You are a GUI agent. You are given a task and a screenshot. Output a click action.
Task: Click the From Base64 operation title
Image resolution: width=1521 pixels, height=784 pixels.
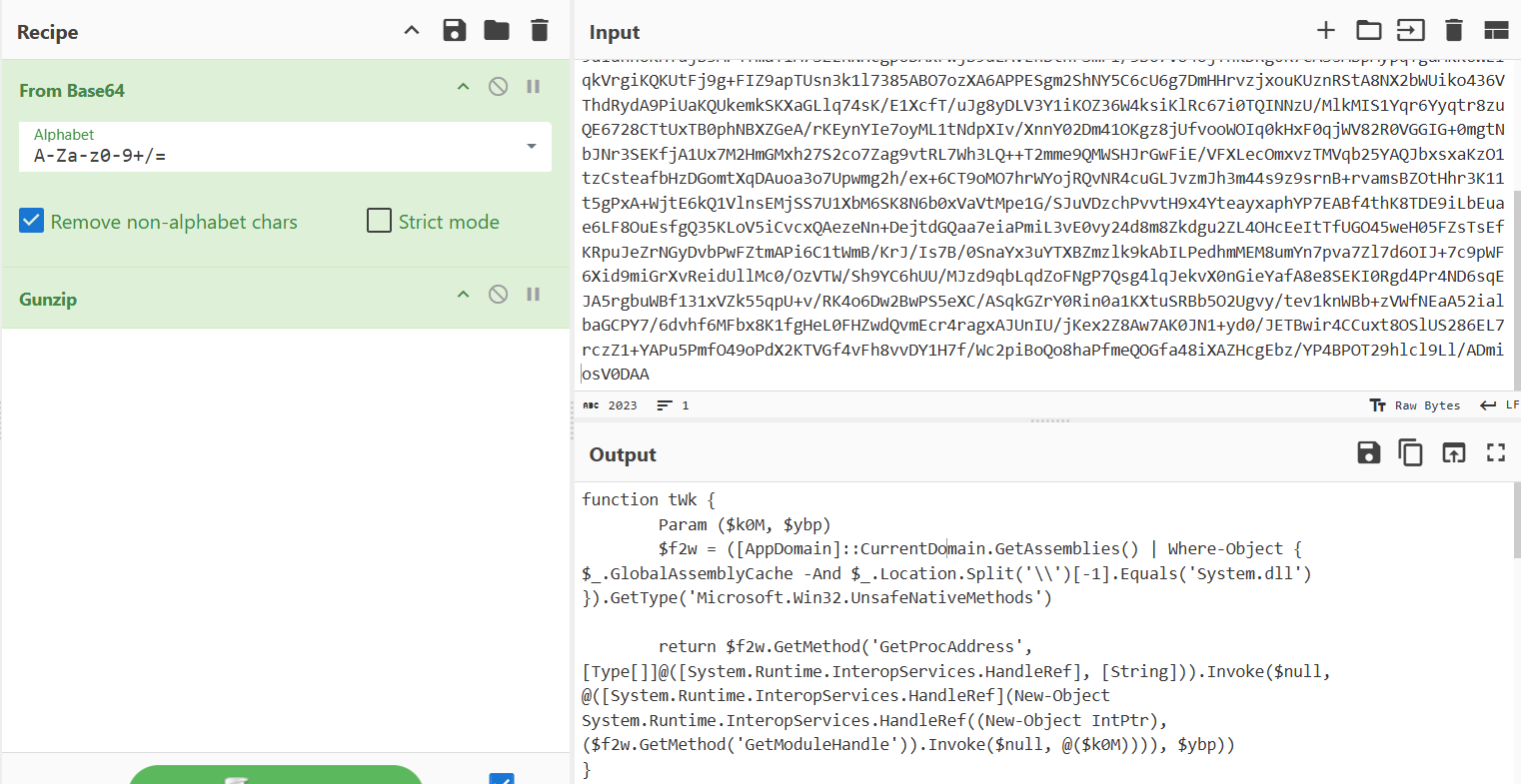72,90
